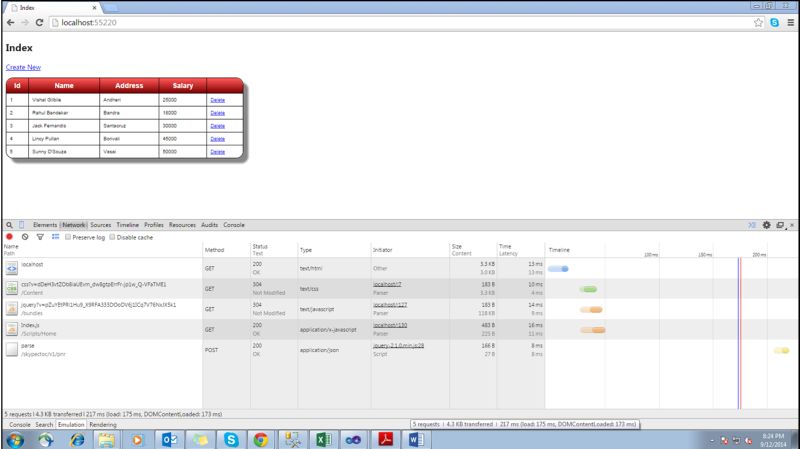Show the DevTools drawer console icon
The height and width of the screenshot is (449, 800).
pos(752,225)
